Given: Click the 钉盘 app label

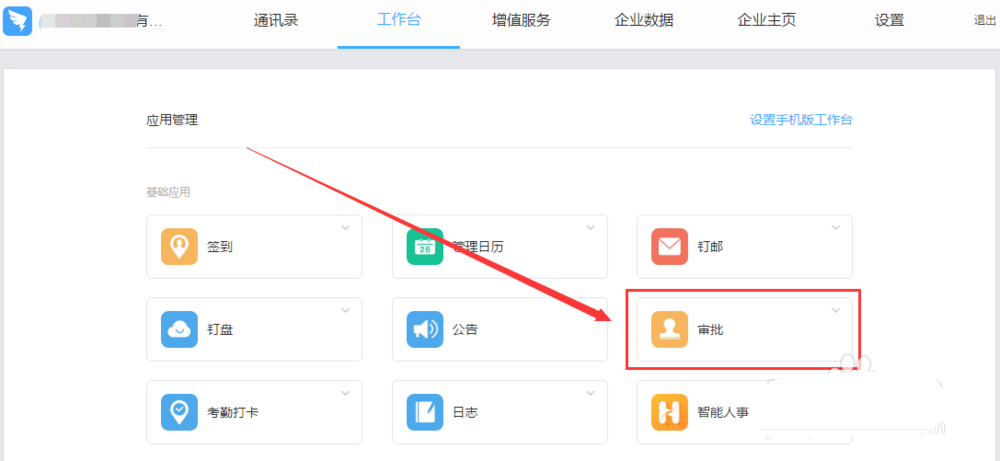Looking at the screenshot, I should (x=219, y=330).
